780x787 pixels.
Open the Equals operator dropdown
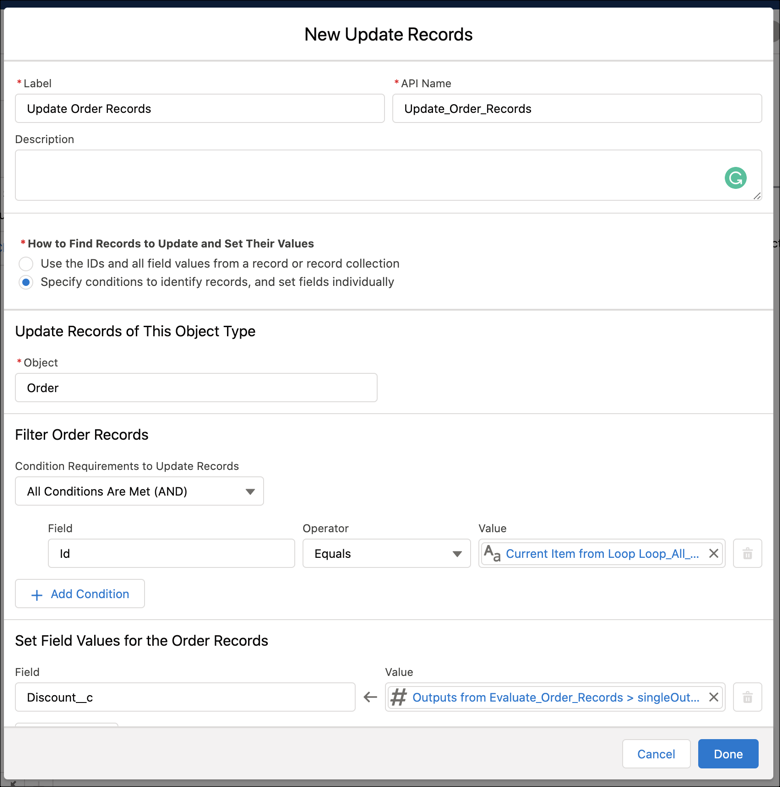click(x=386, y=553)
